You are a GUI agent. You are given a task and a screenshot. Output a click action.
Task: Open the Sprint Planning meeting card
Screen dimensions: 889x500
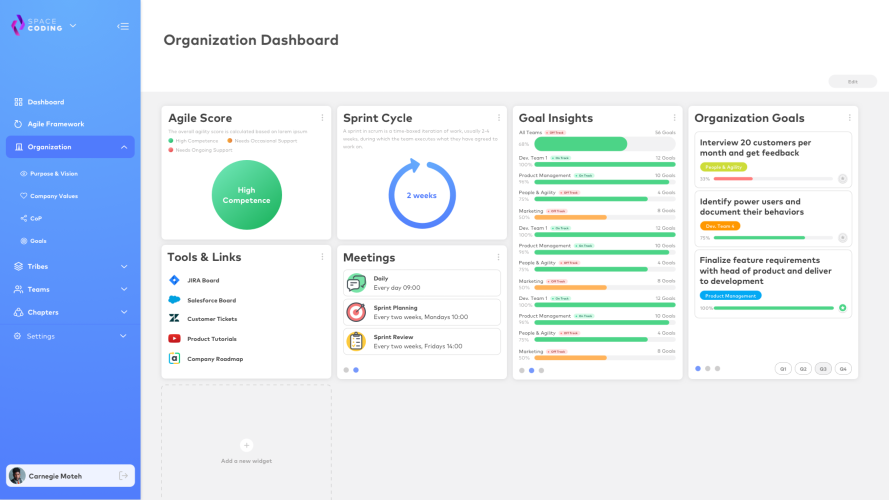(422, 312)
